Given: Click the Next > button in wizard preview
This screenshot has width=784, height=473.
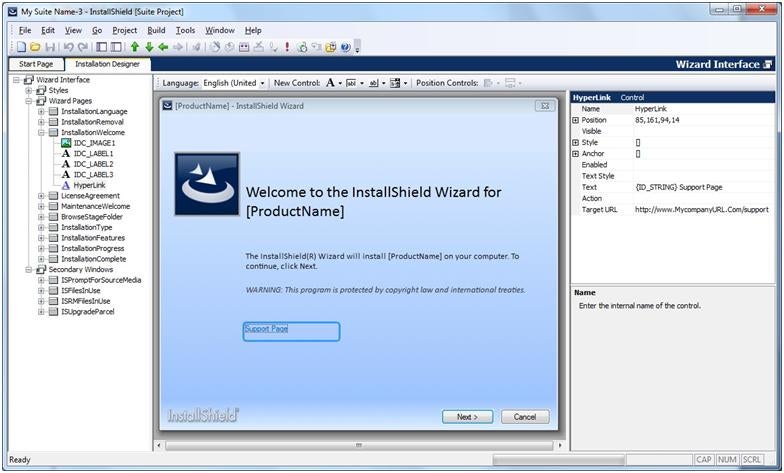Looking at the screenshot, I should pos(468,416).
